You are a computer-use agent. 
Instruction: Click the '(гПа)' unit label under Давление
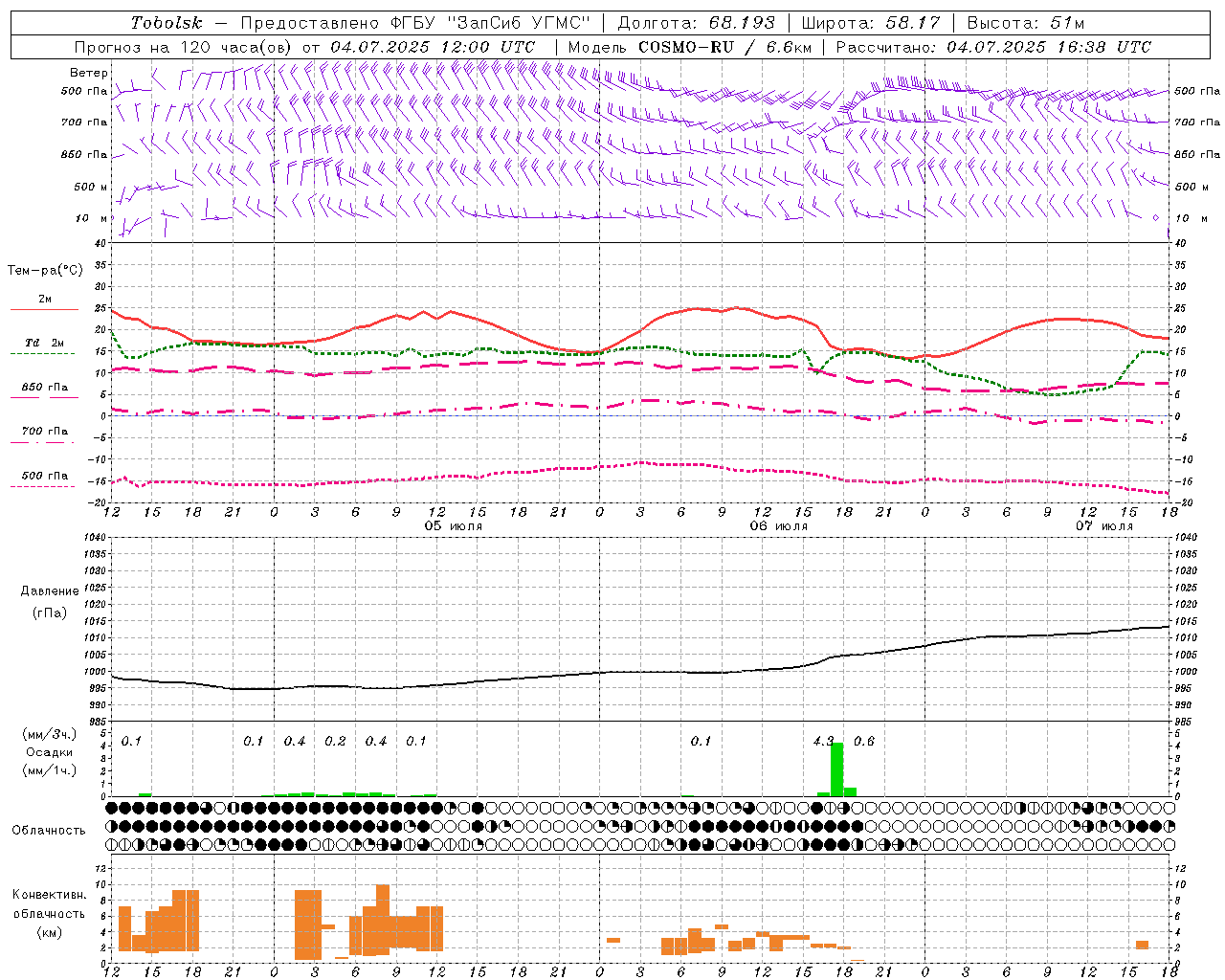pyautogui.click(x=49, y=613)
